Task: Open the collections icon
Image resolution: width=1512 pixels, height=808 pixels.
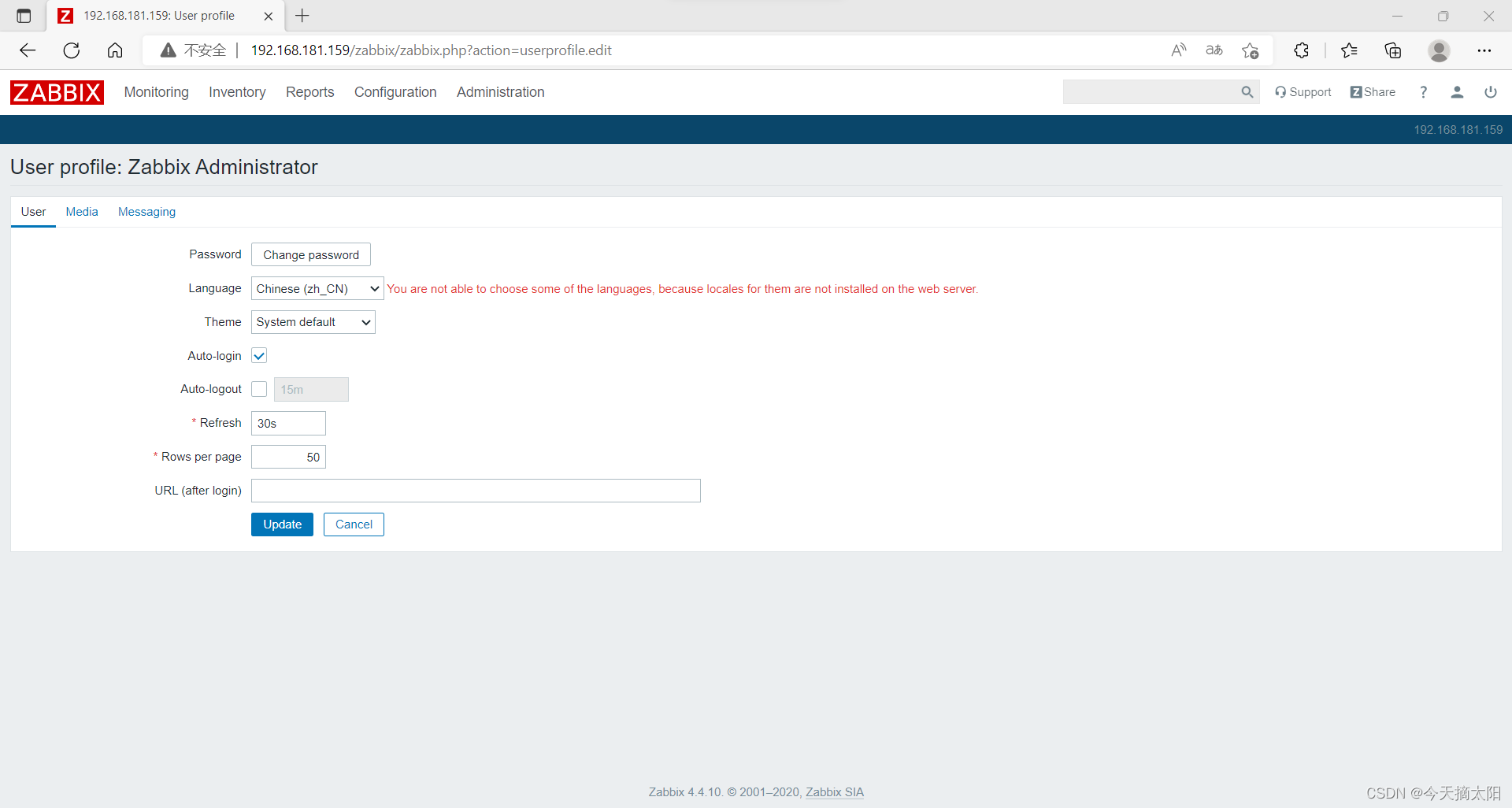Action: click(1393, 50)
